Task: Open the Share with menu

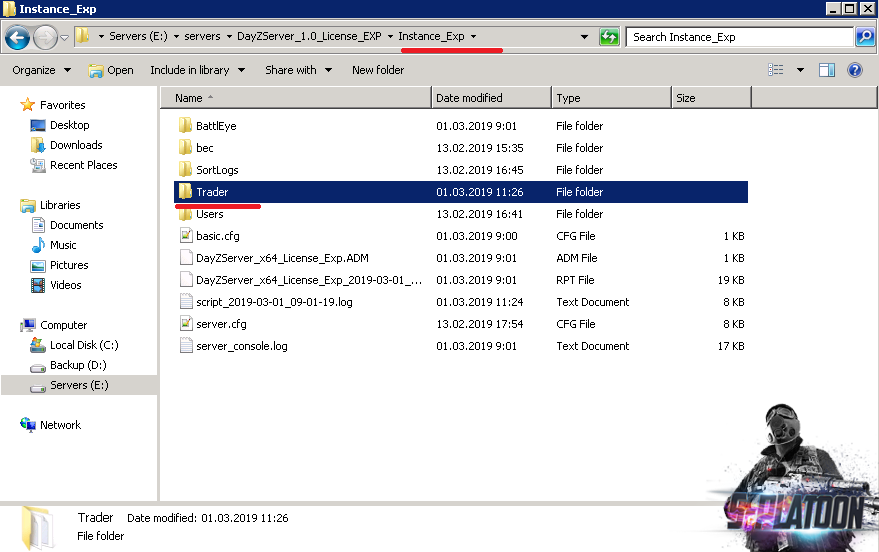Action: pos(298,70)
